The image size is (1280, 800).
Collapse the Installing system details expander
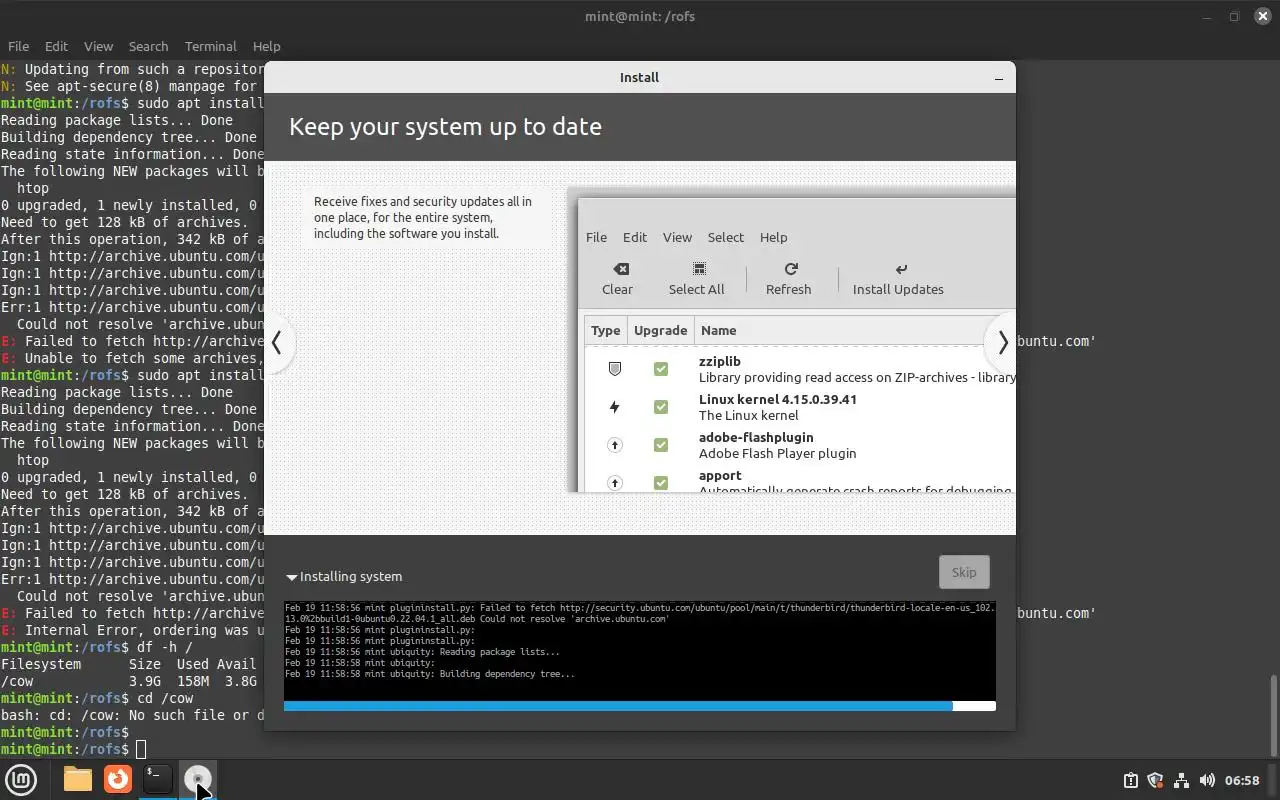292,577
